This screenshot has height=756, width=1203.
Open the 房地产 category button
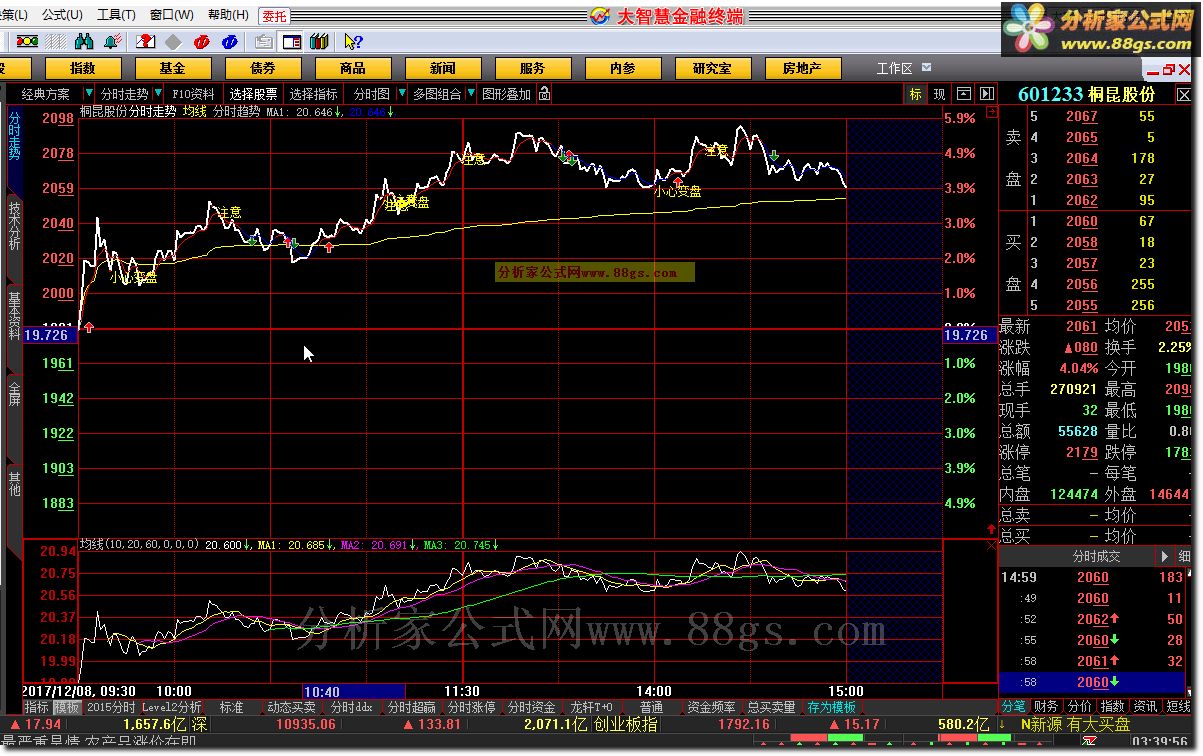coord(802,68)
